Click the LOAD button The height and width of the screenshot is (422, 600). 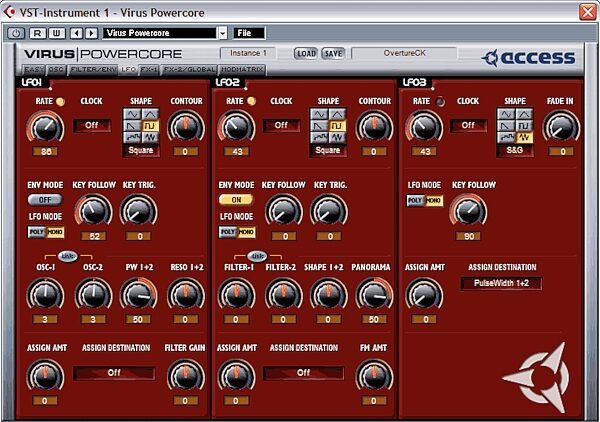pyautogui.click(x=306, y=54)
